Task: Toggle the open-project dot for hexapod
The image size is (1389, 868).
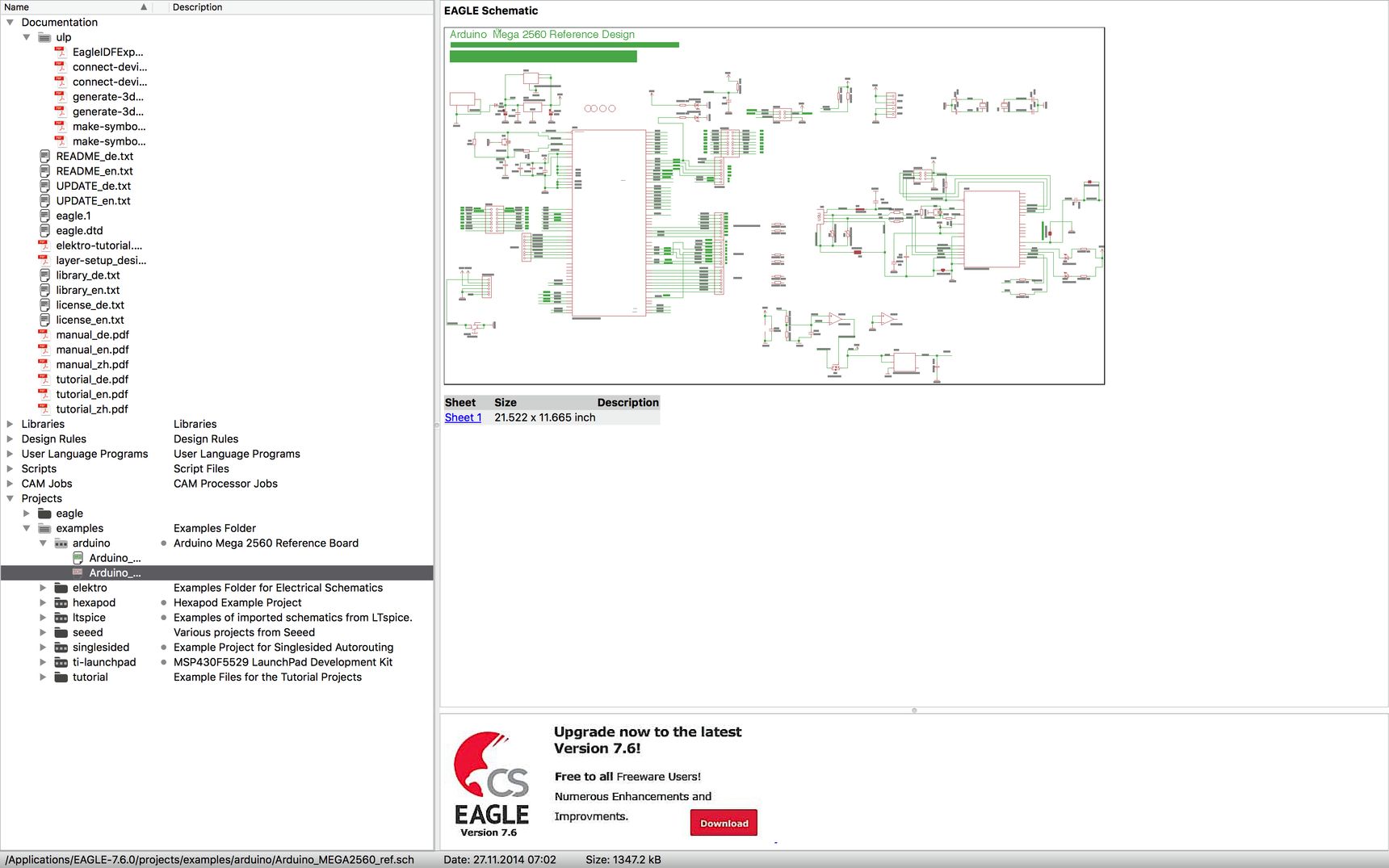Action: (164, 602)
